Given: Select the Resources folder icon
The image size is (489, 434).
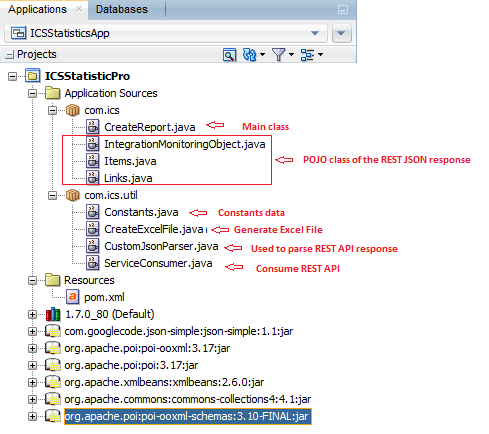Looking at the screenshot, I should click(x=52, y=280).
